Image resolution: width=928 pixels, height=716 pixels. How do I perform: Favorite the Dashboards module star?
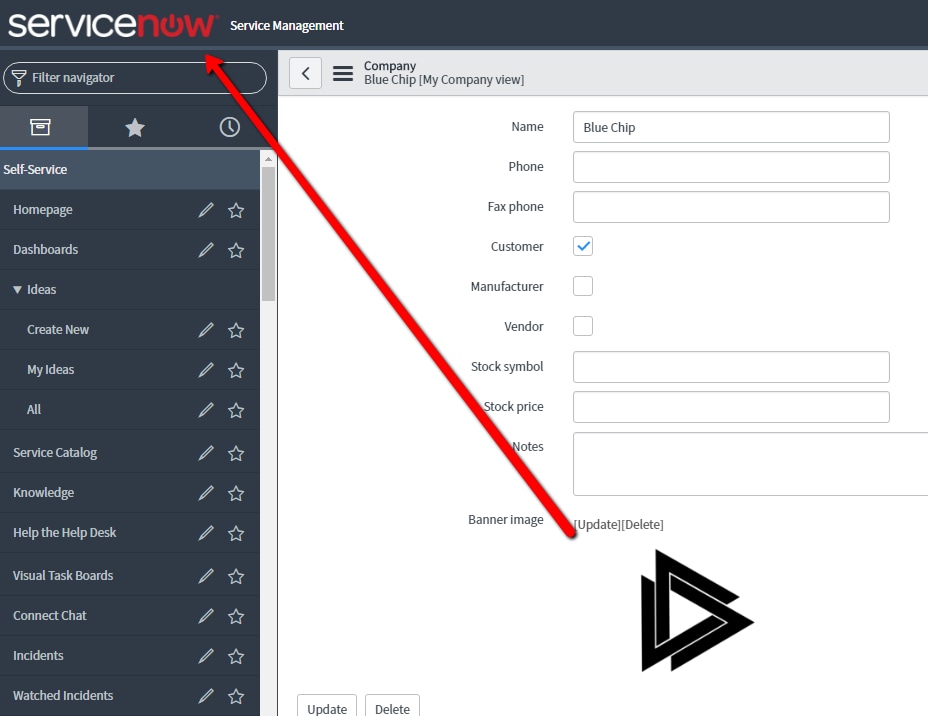(236, 250)
